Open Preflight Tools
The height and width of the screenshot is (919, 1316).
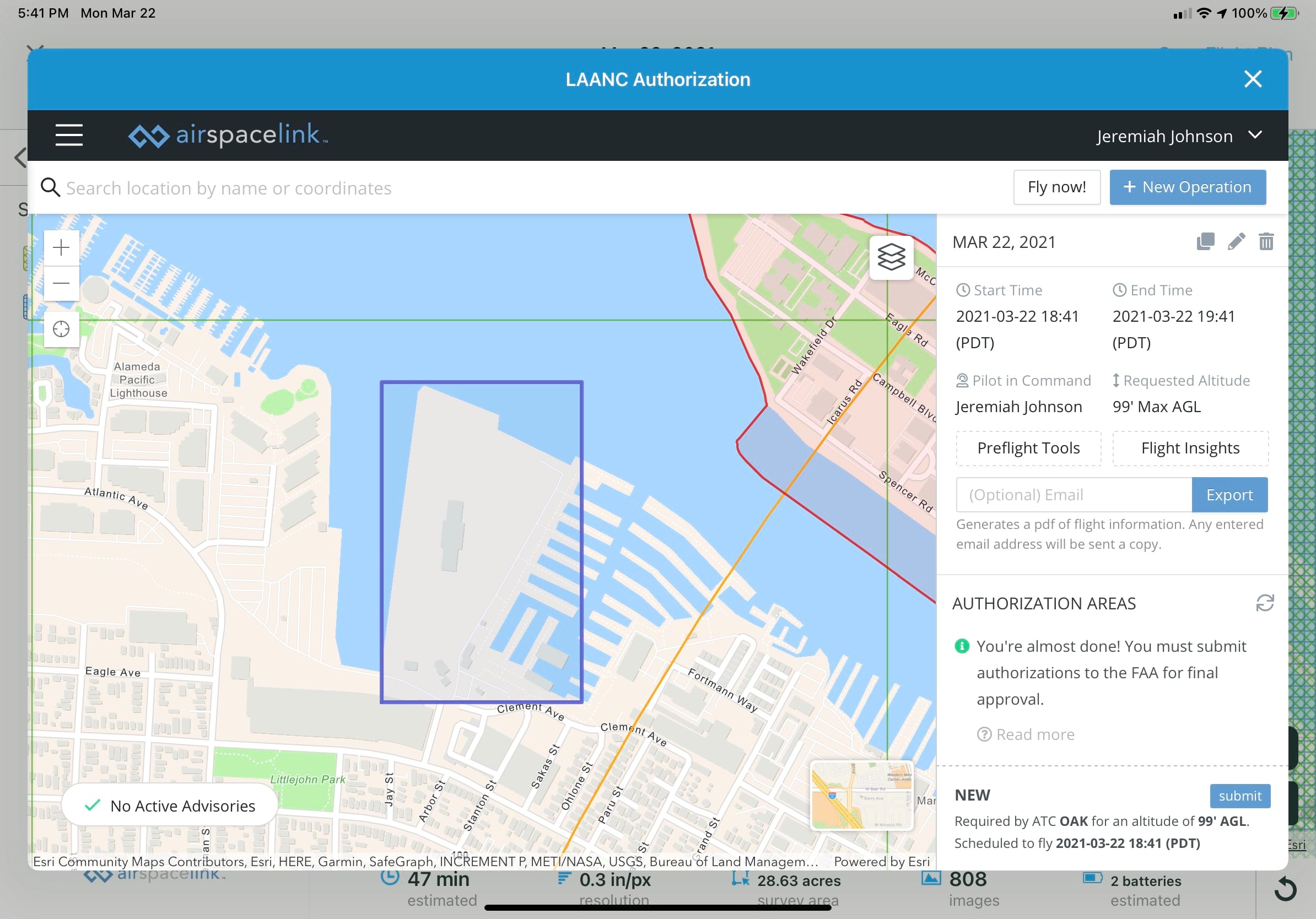tap(1028, 447)
